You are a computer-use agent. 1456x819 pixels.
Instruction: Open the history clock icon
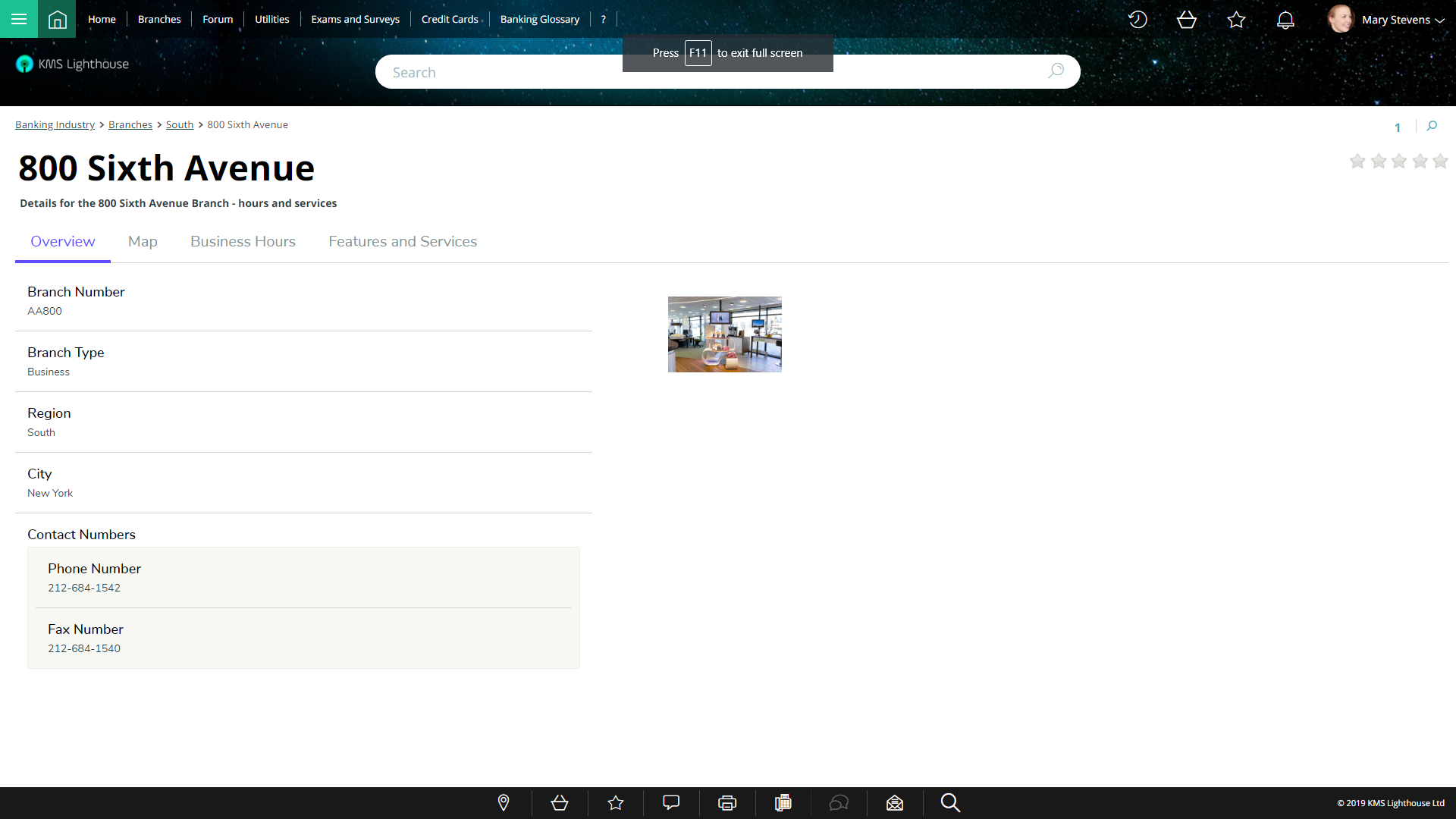[1137, 20]
